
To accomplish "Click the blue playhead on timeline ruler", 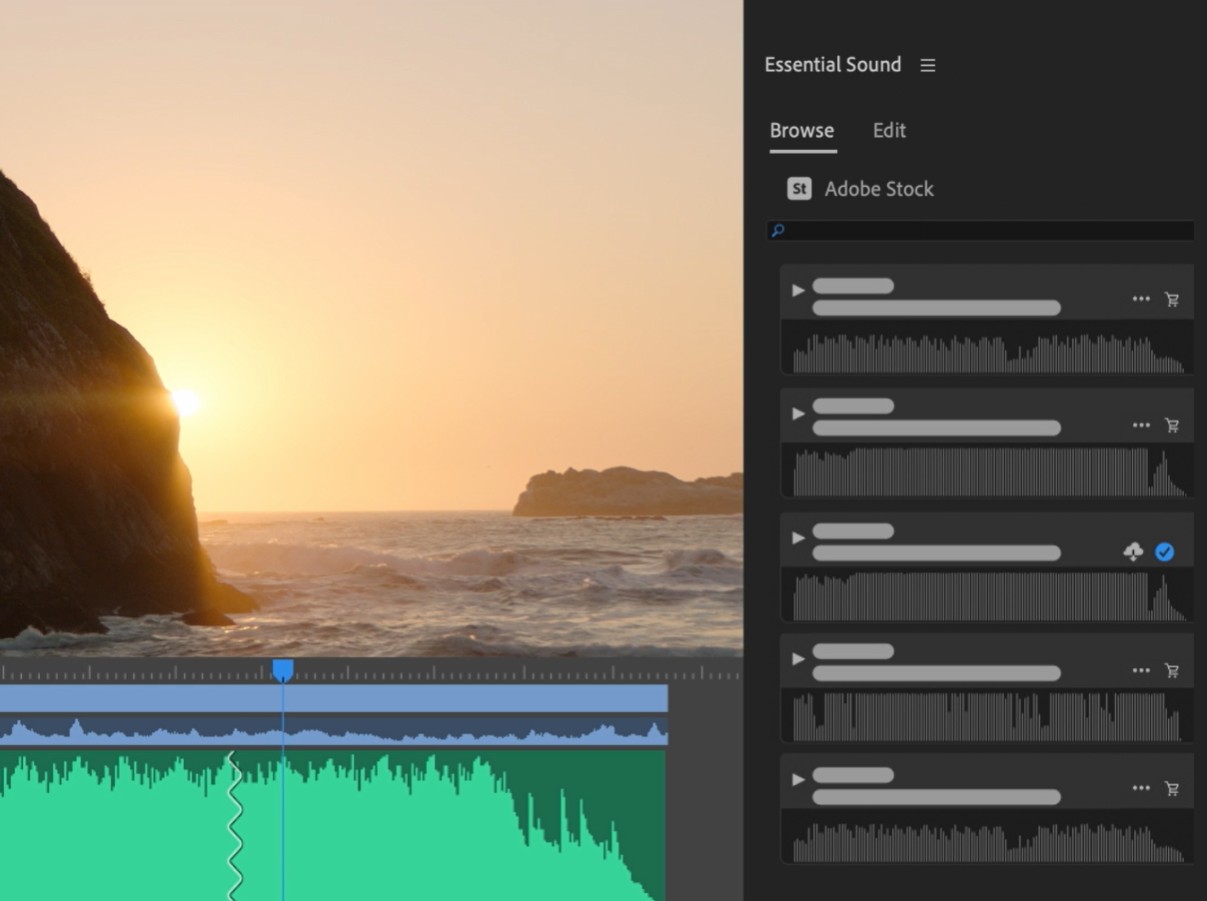I will pos(283,670).
